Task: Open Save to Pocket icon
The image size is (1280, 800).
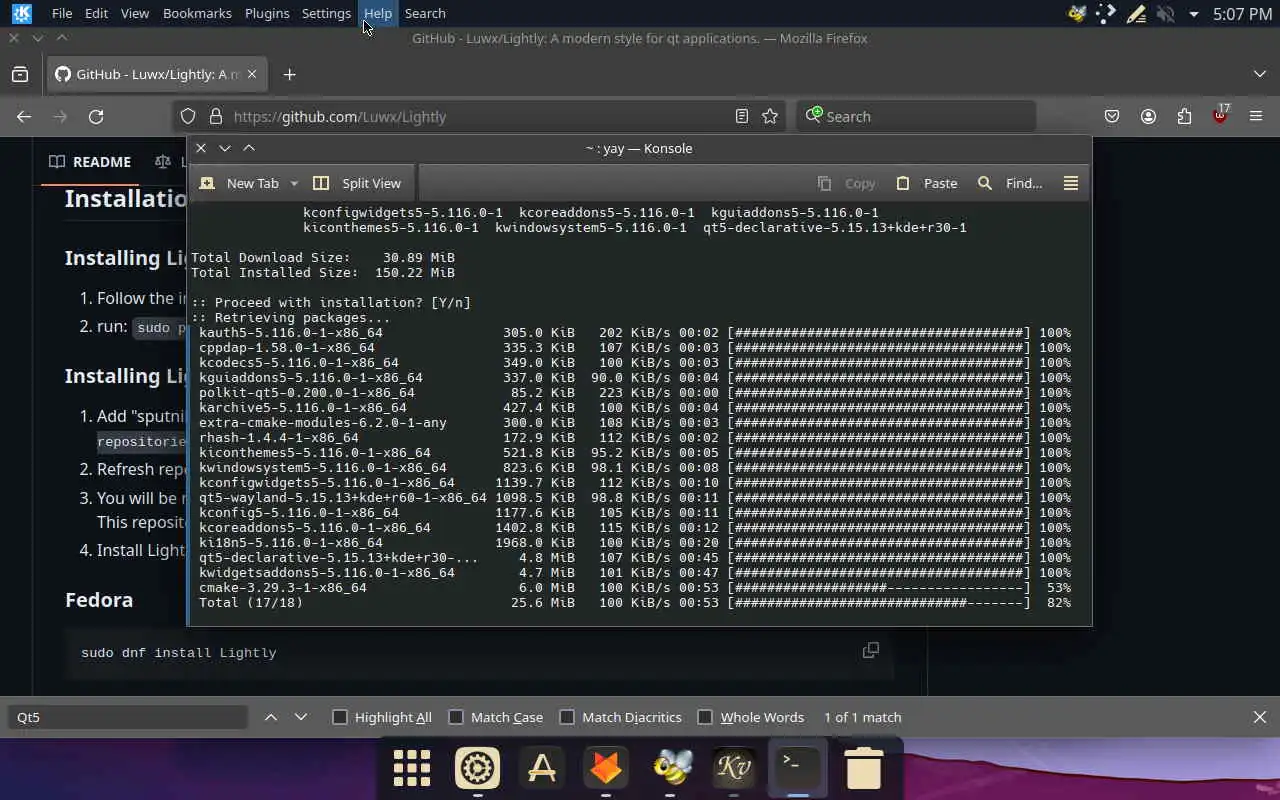Action: [1112, 116]
